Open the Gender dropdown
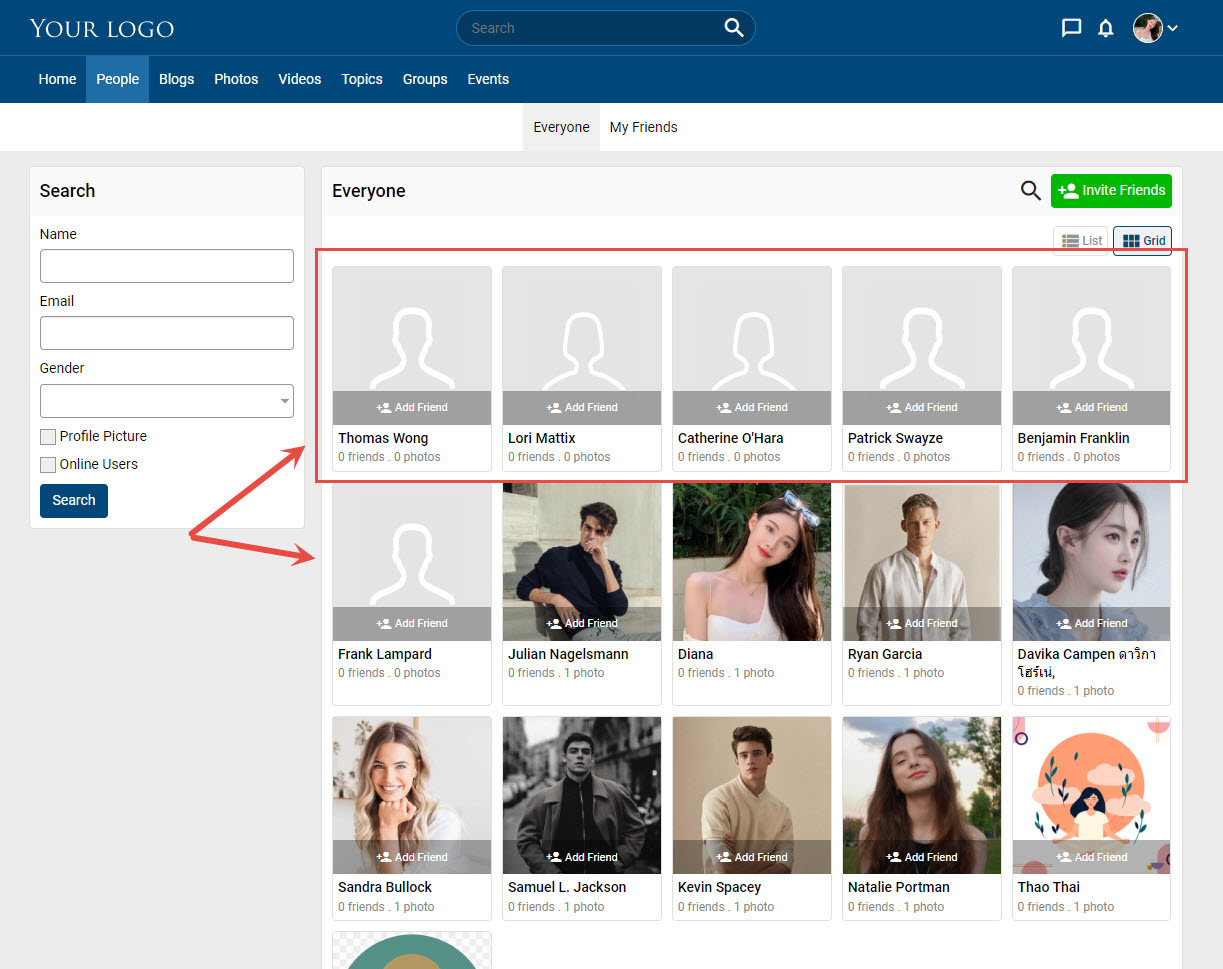Viewport: 1223px width, 969px height. [167, 401]
